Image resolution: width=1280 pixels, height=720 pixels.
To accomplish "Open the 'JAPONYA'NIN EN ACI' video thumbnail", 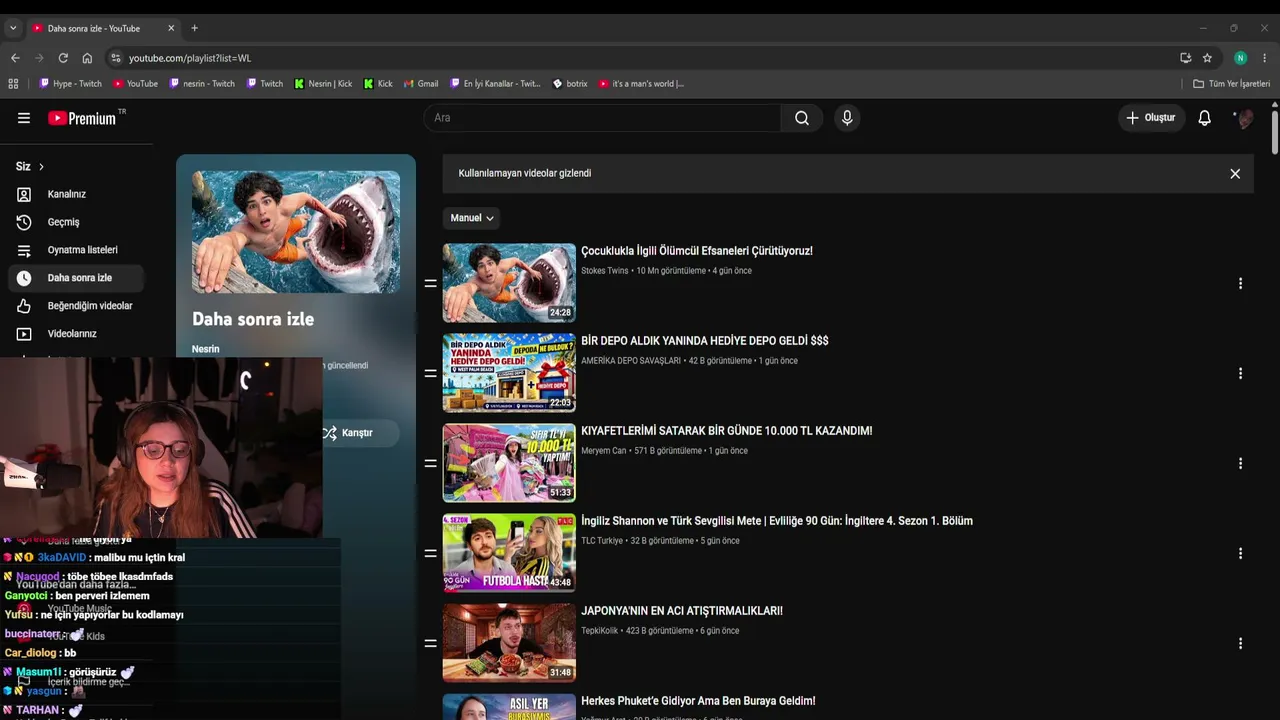I will click(509, 643).
